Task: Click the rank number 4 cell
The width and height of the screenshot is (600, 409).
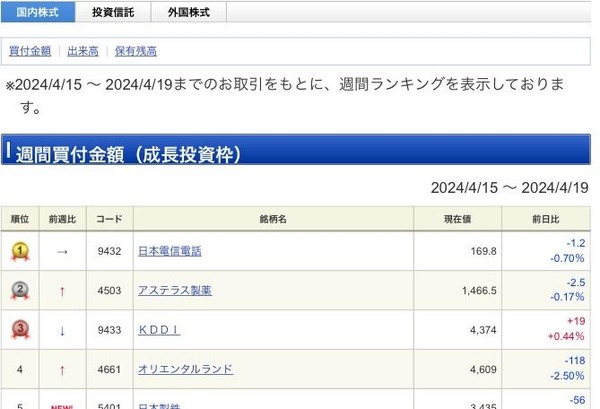Action: 20,369
